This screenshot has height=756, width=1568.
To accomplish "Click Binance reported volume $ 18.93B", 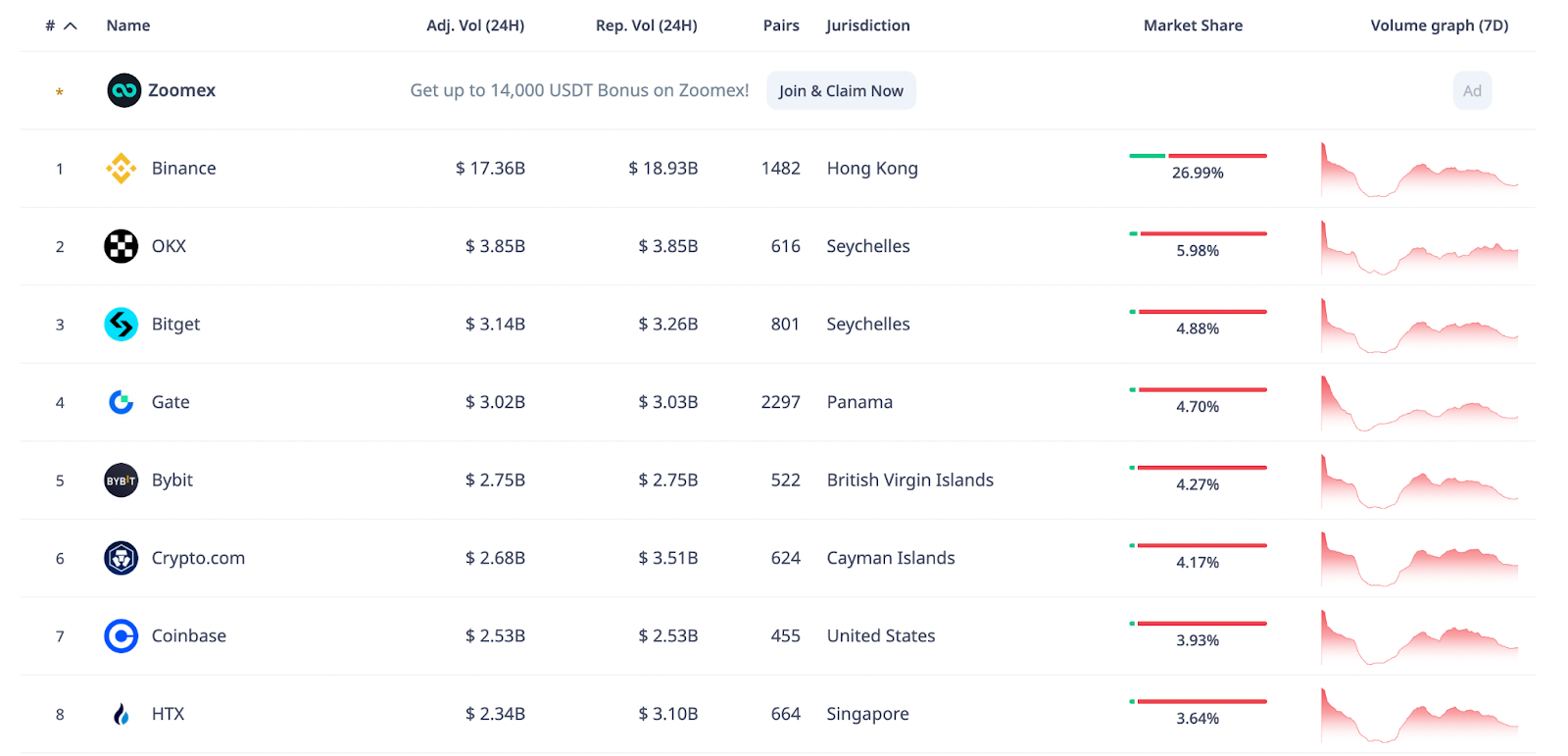I will (663, 169).
